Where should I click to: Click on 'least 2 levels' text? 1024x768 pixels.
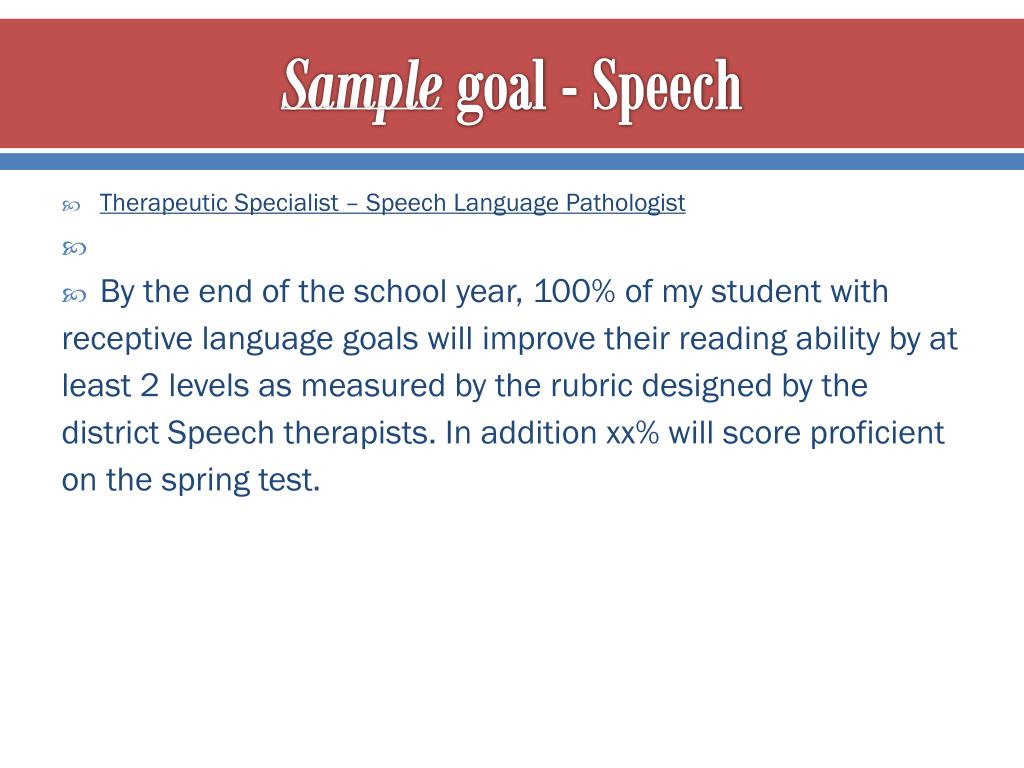click(155, 385)
